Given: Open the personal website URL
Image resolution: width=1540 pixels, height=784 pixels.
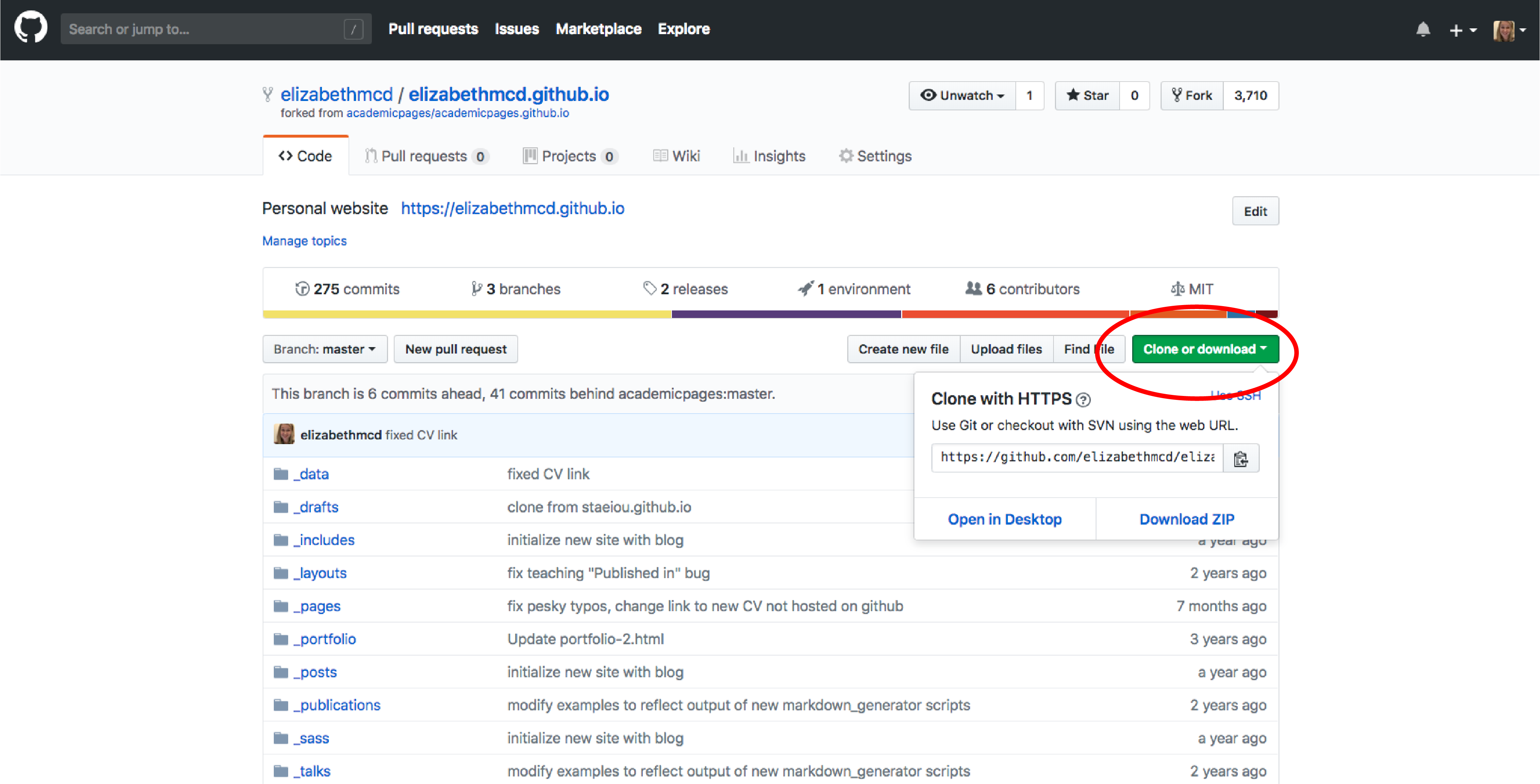Looking at the screenshot, I should pos(512,208).
